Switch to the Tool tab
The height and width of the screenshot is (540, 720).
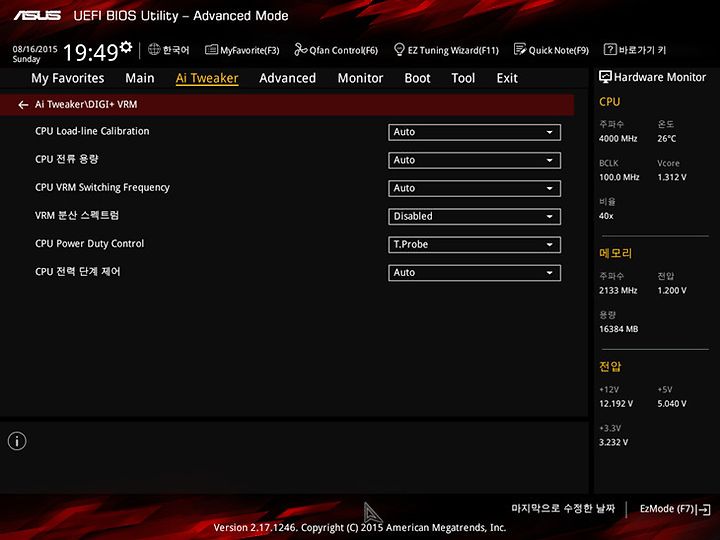[x=463, y=78]
